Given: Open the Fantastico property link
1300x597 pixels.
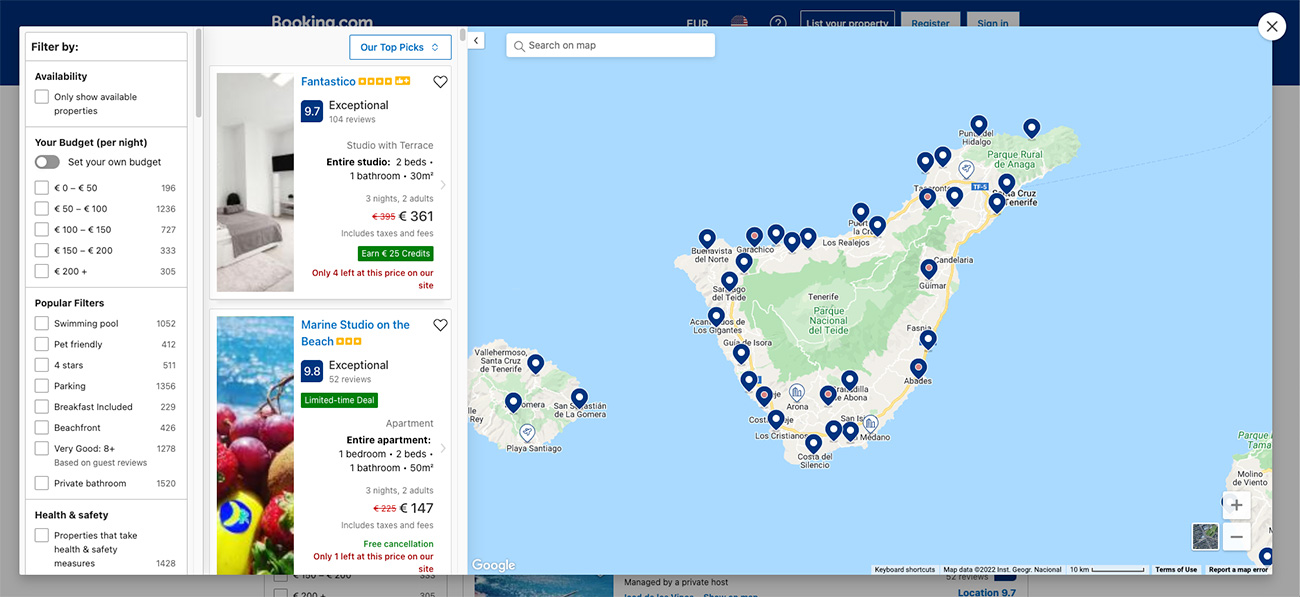Looking at the screenshot, I should tap(328, 82).
